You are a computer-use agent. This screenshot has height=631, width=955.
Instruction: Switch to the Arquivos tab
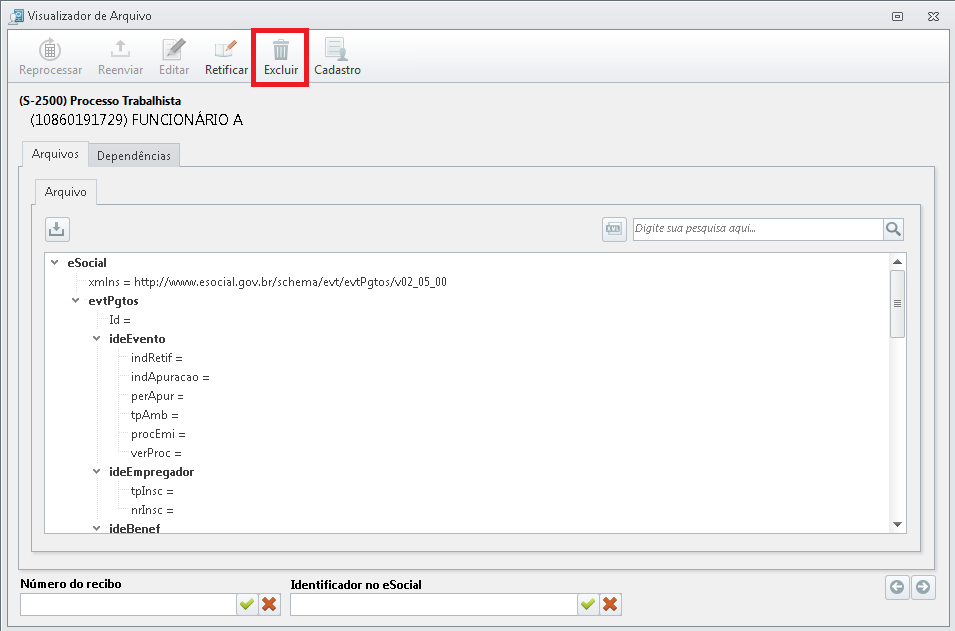pyautogui.click(x=55, y=154)
